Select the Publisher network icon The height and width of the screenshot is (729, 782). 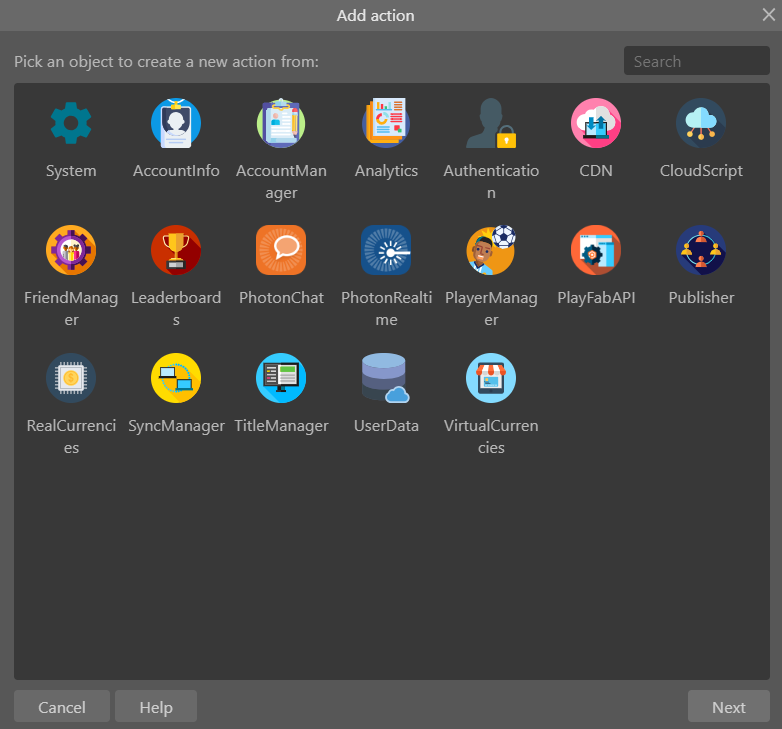click(x=701, y=250)
